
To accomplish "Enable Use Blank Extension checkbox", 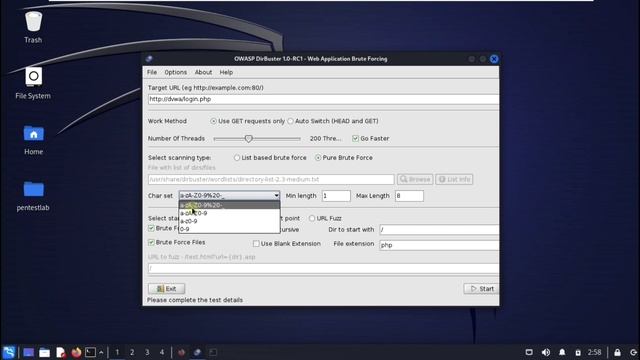I will point(256,244).
